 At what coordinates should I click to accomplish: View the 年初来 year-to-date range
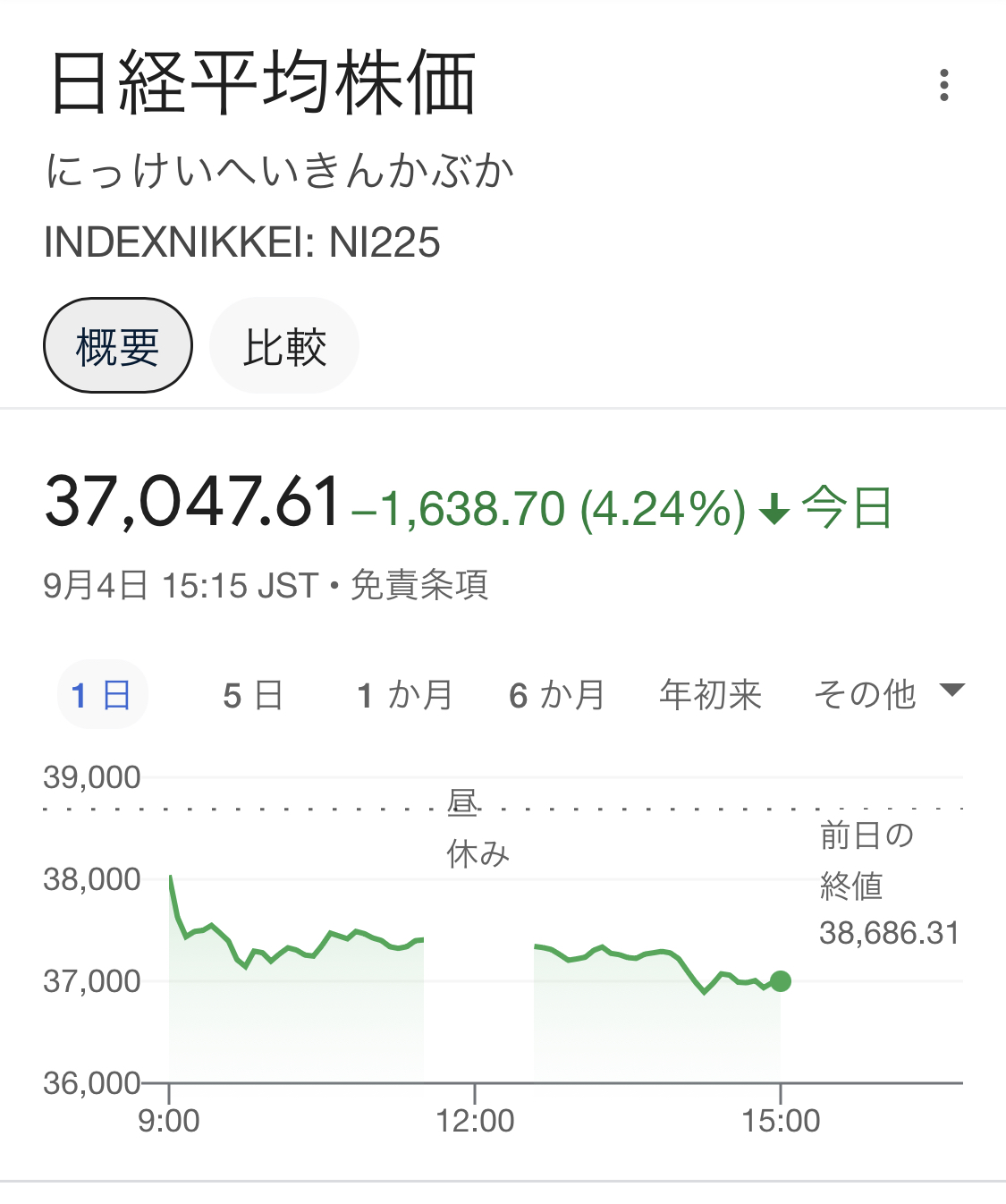point(711,695)
